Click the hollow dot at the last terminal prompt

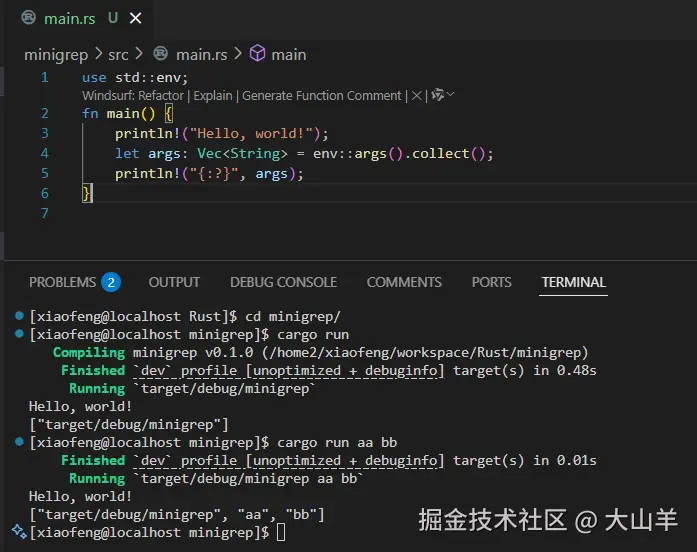pos(19,532)
